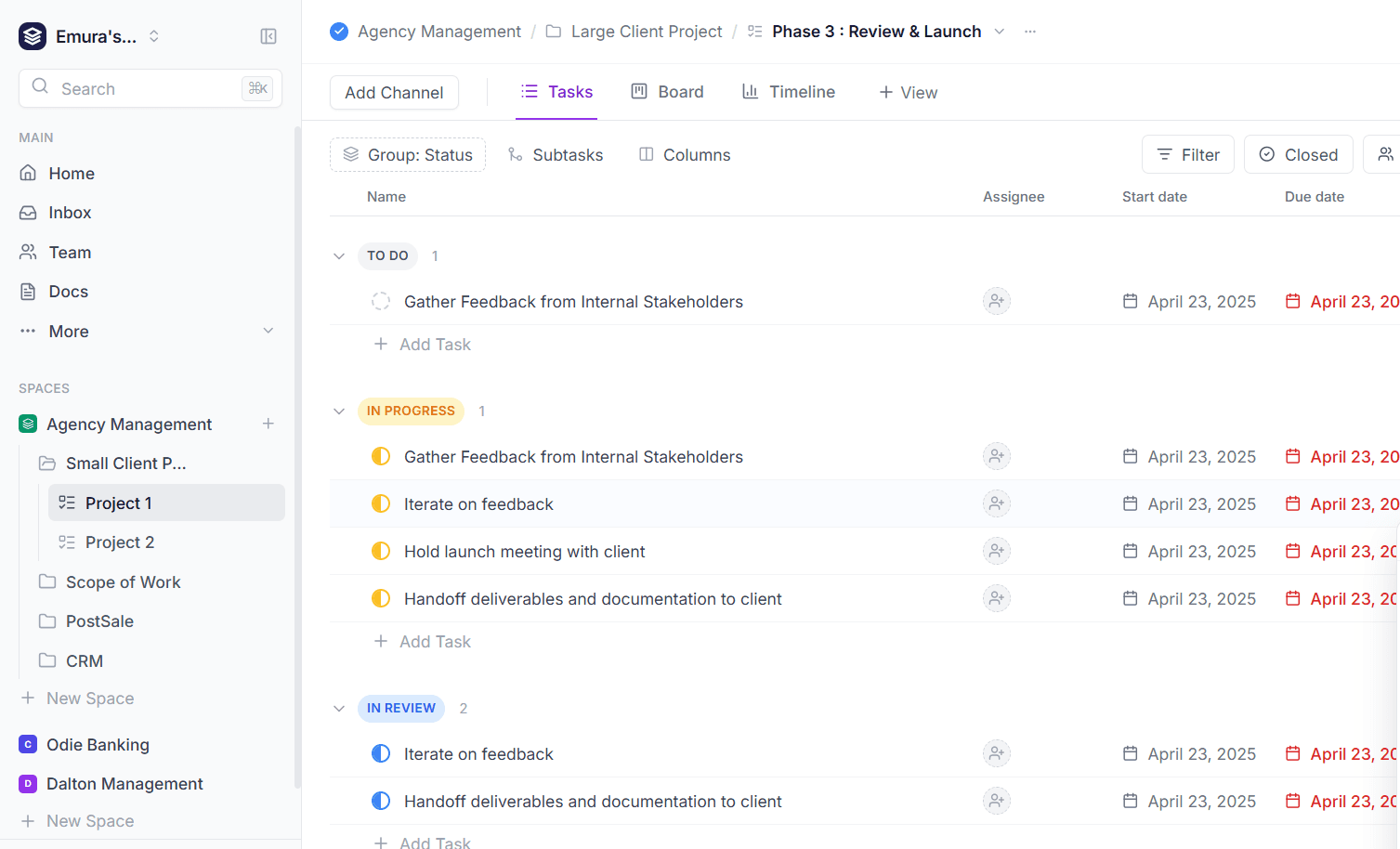Open the ellipsis menu beside Phase 3 title
This screenshot has height=849, width=1400.
[x=1030, y=32]
